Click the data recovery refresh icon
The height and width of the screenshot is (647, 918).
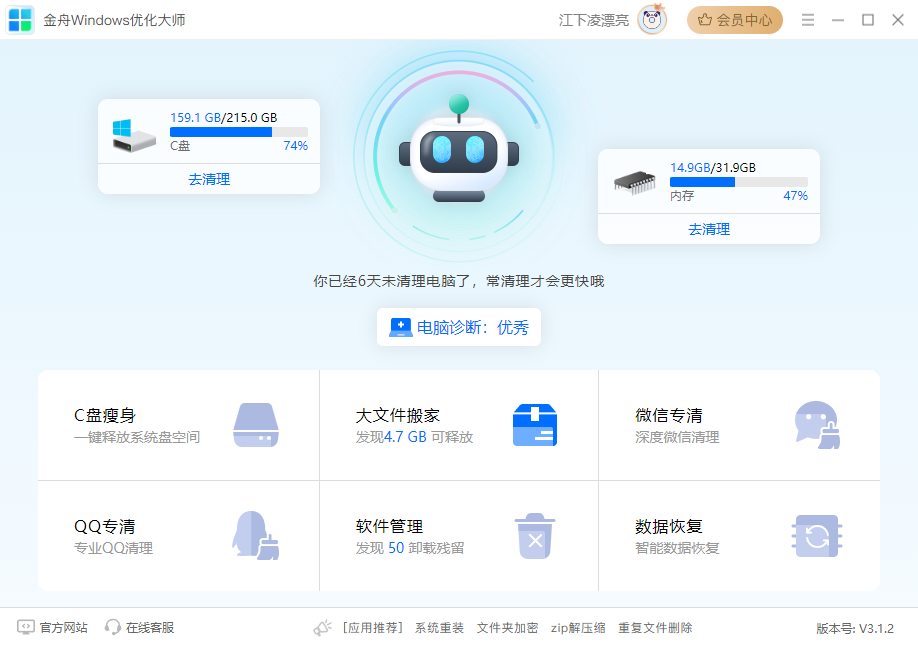pyautogui.click(x=817, y=536)
